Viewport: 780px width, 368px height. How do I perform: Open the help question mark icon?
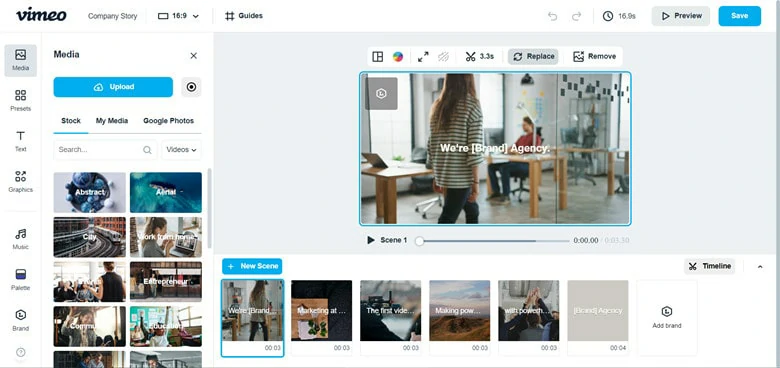point(20,352)
